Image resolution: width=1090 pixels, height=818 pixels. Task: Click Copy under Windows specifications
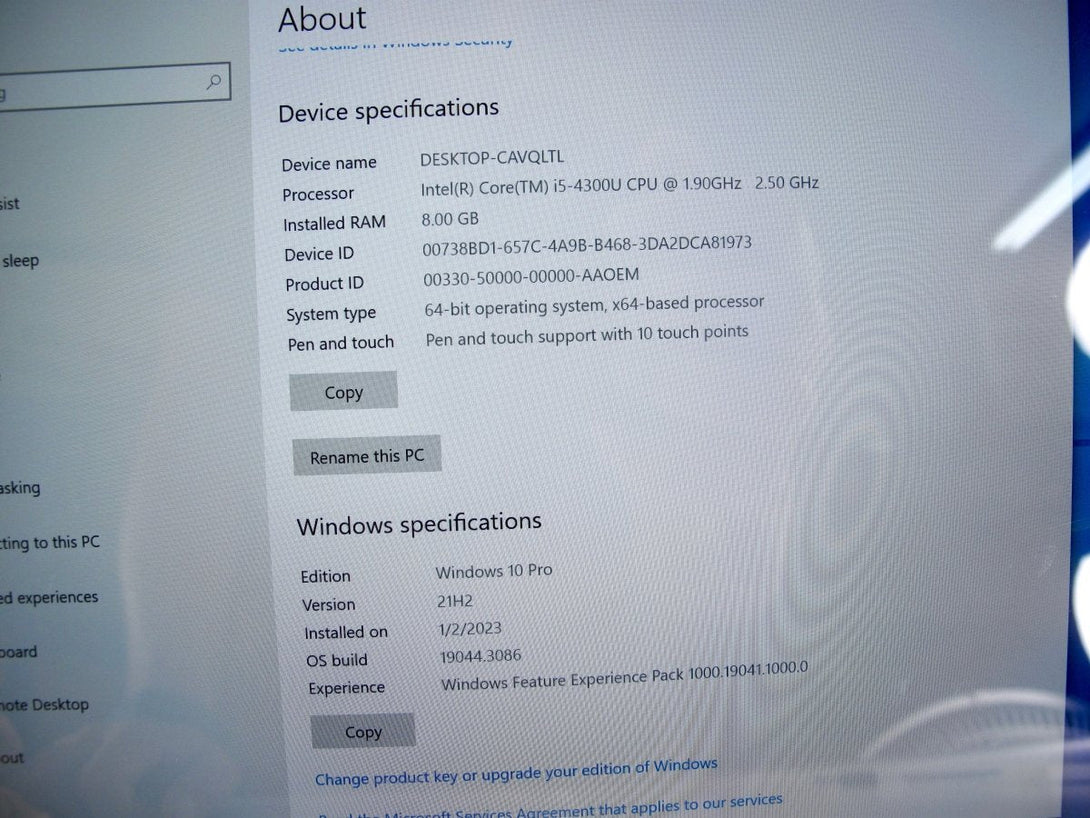(362, 731)
